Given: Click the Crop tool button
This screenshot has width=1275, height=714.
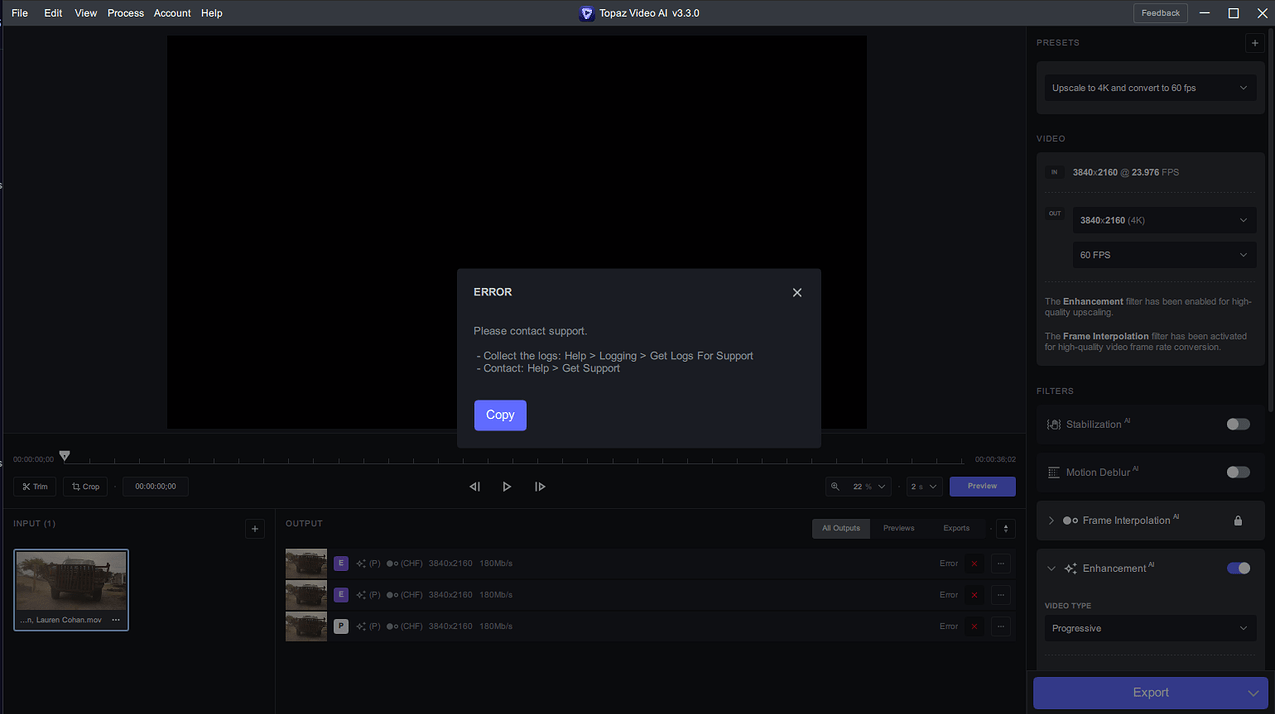Looking at the screenshot, I should point(85,487).
